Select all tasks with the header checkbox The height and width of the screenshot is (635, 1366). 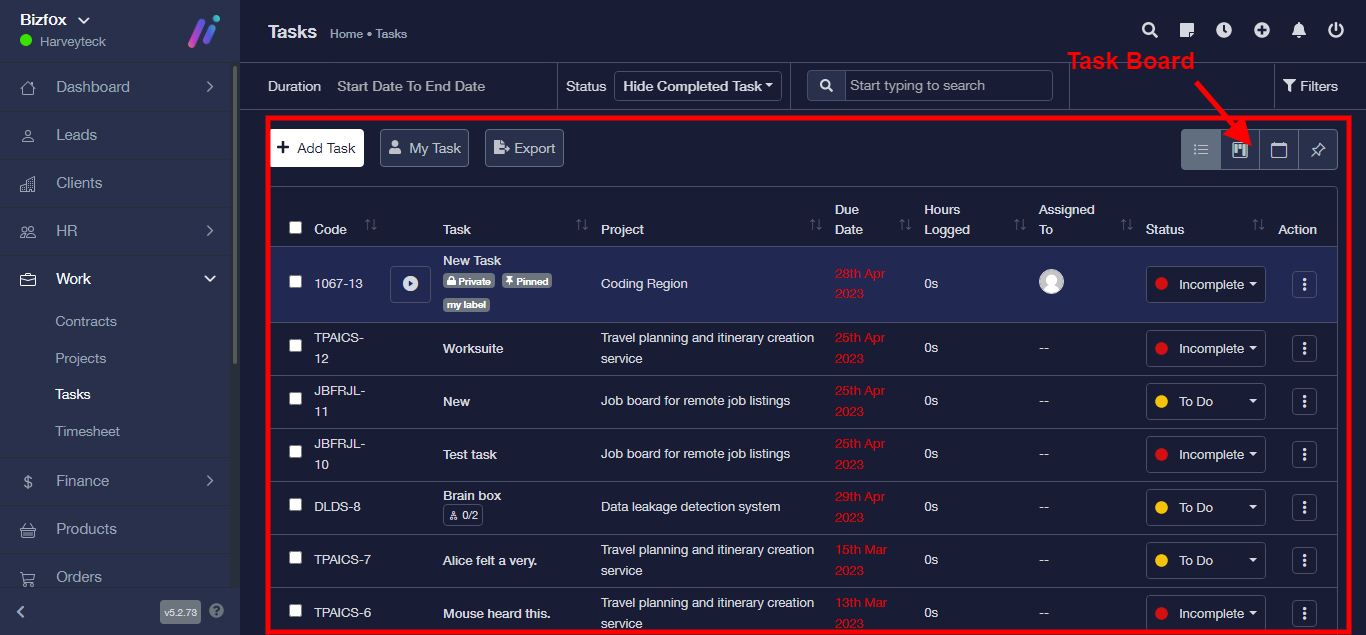pos(295,228)
